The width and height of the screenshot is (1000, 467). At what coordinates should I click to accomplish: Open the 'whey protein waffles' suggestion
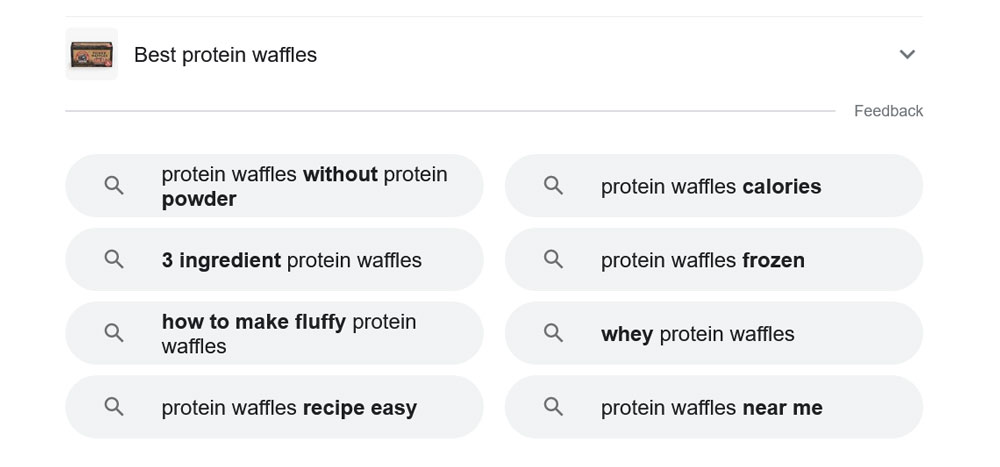[x=714, y=333]
